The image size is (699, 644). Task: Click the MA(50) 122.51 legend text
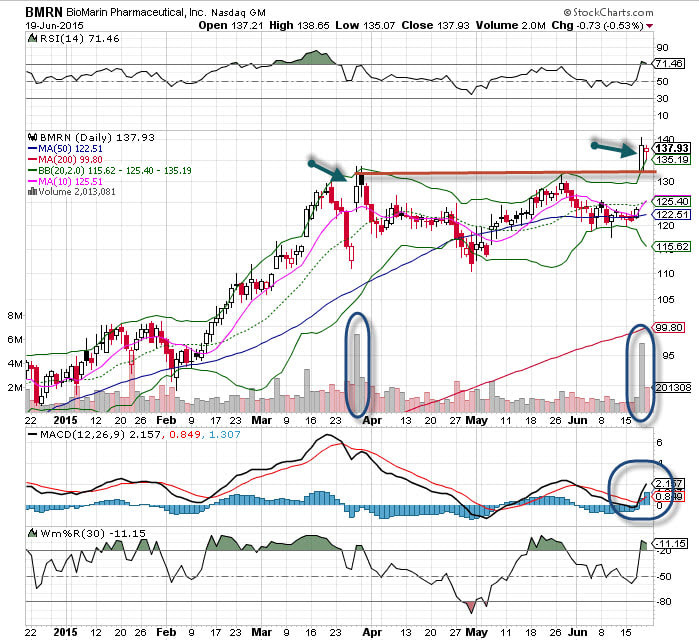(70, 149)
